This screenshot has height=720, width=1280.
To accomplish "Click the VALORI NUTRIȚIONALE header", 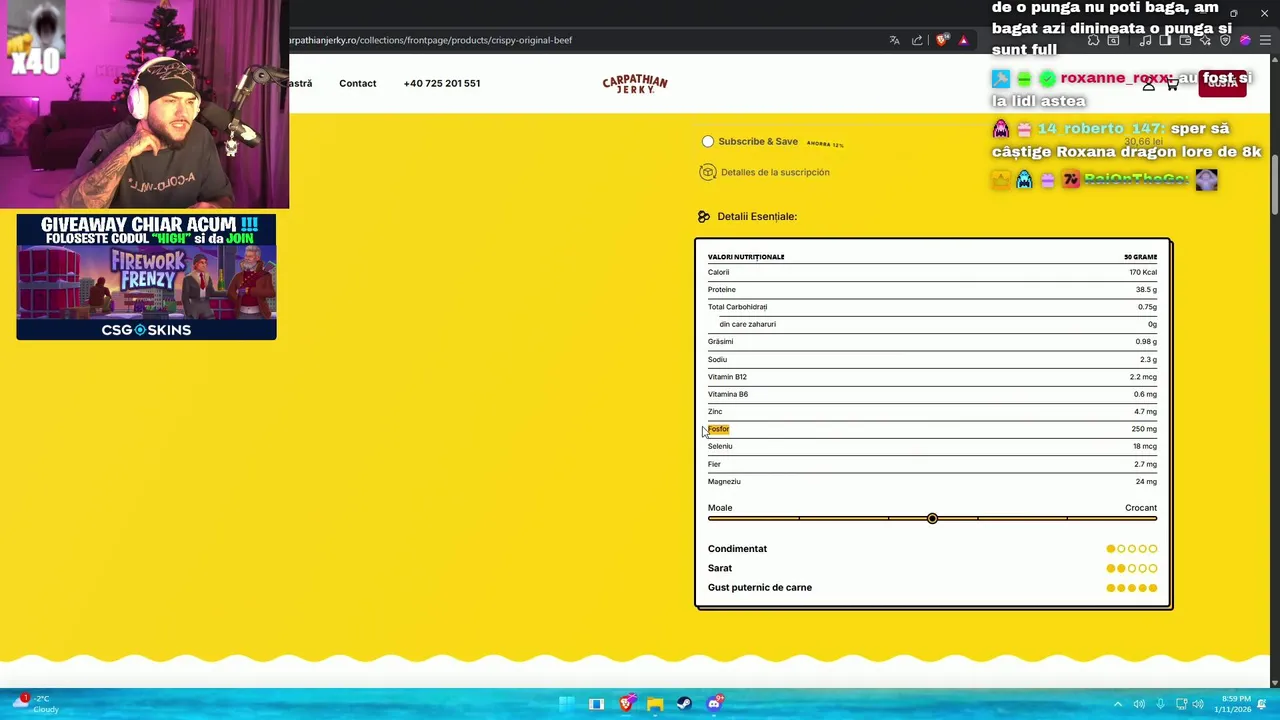I will 746,257.
